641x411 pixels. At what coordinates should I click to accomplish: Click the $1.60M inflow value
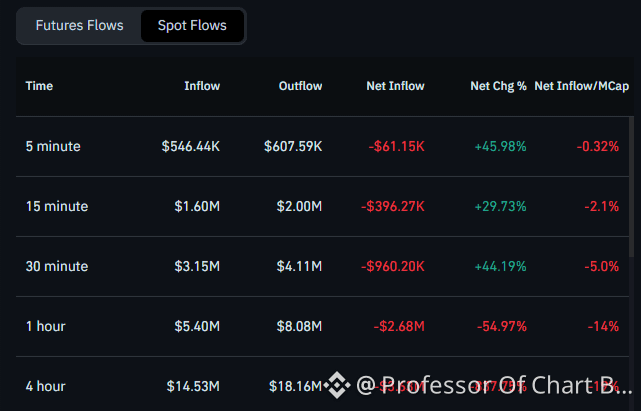coord(197,207)
